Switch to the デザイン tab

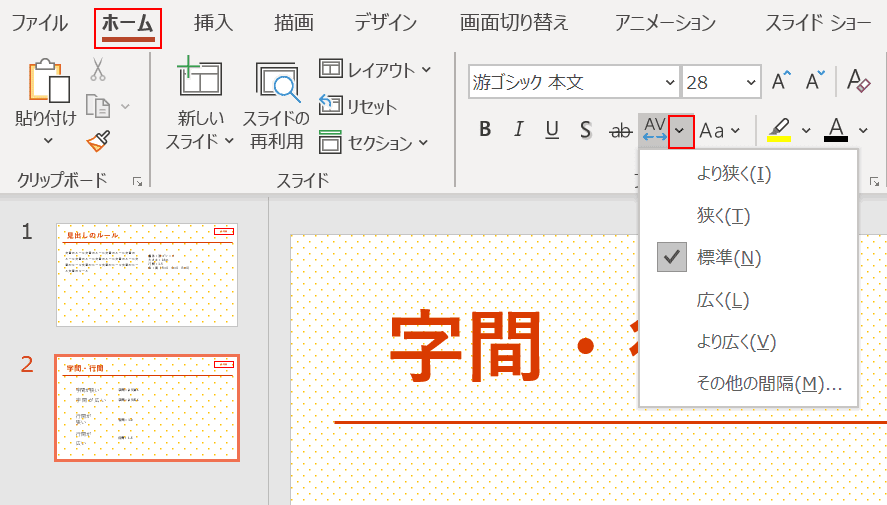click(385, 23)
